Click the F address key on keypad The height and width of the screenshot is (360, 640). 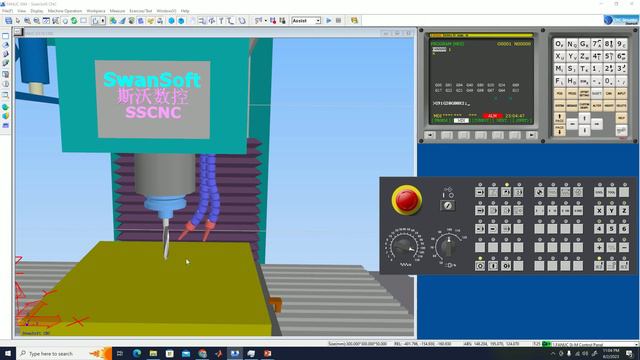(560, 81)
